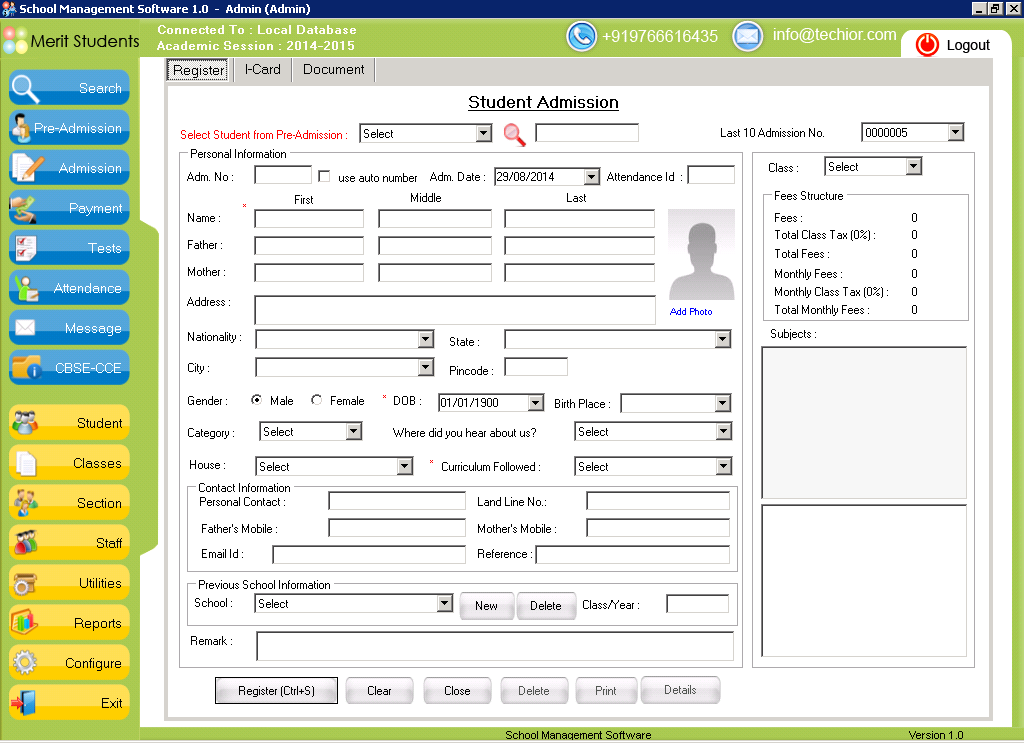
Task: Open CBSE-CCE folder icon
Action: pos(27,368)
